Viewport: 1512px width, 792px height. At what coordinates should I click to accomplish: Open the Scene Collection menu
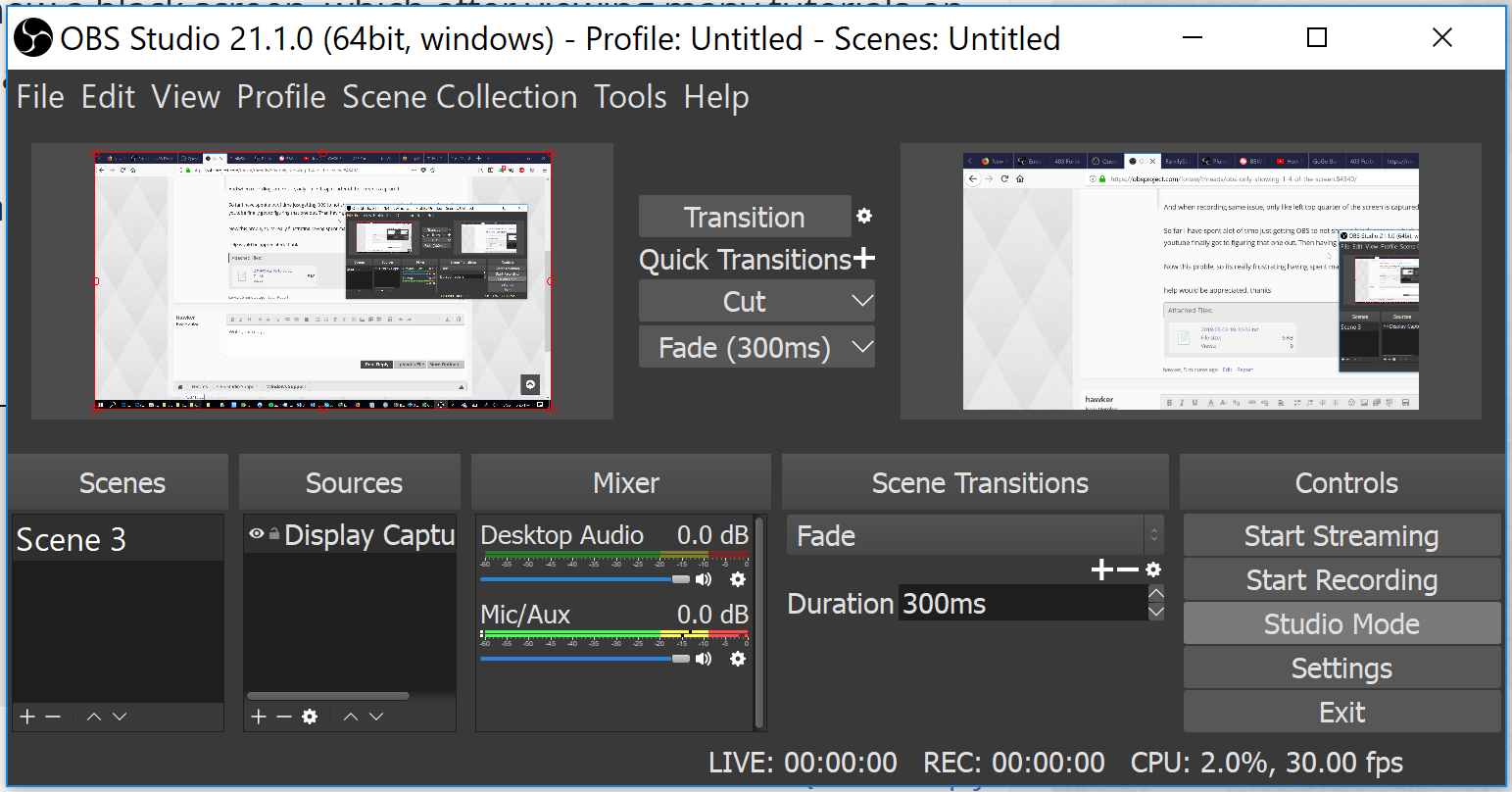tap(460, 97)
